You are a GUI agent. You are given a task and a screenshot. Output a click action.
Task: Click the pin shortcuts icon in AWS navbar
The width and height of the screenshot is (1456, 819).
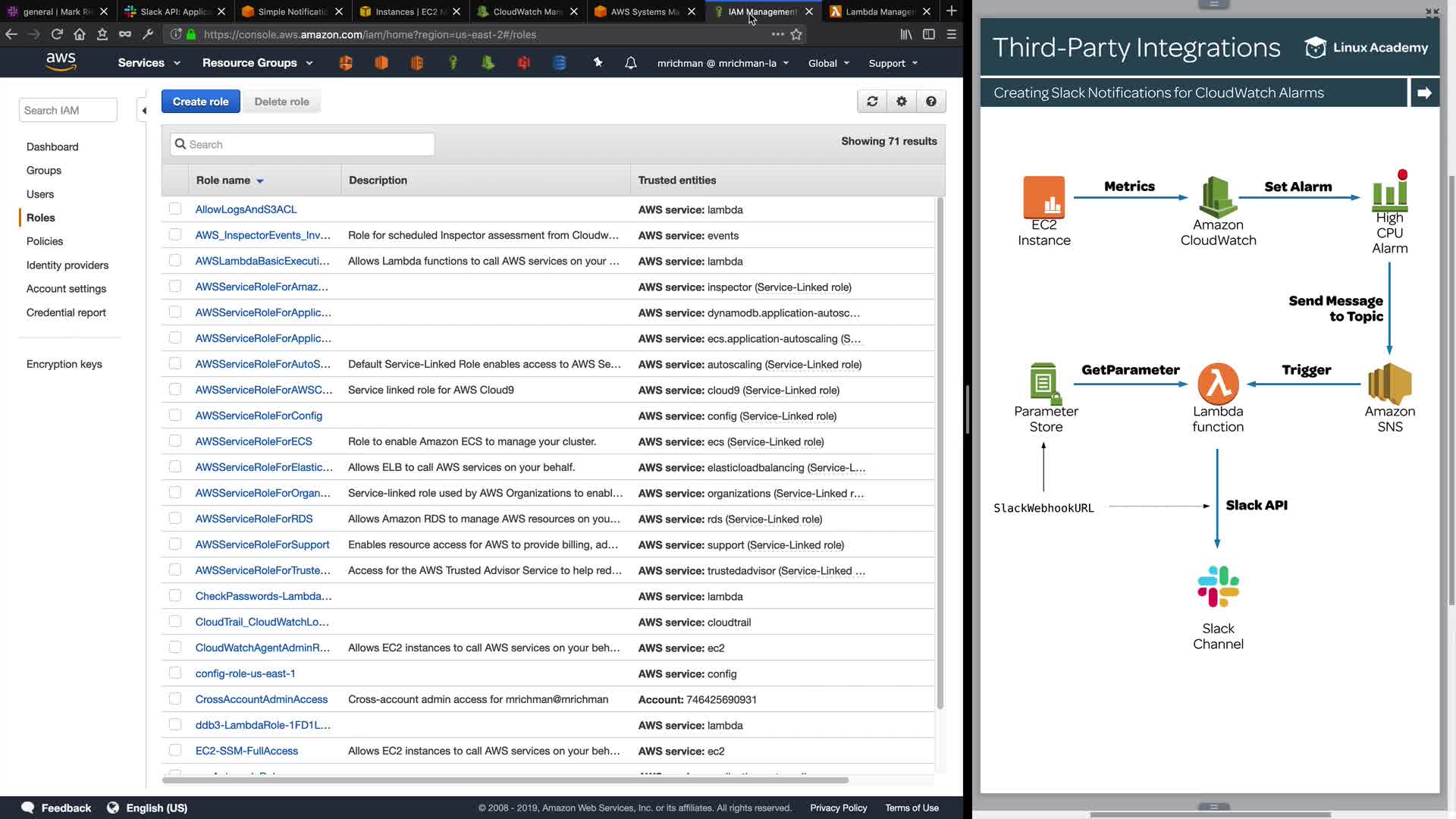coord(598,63)
